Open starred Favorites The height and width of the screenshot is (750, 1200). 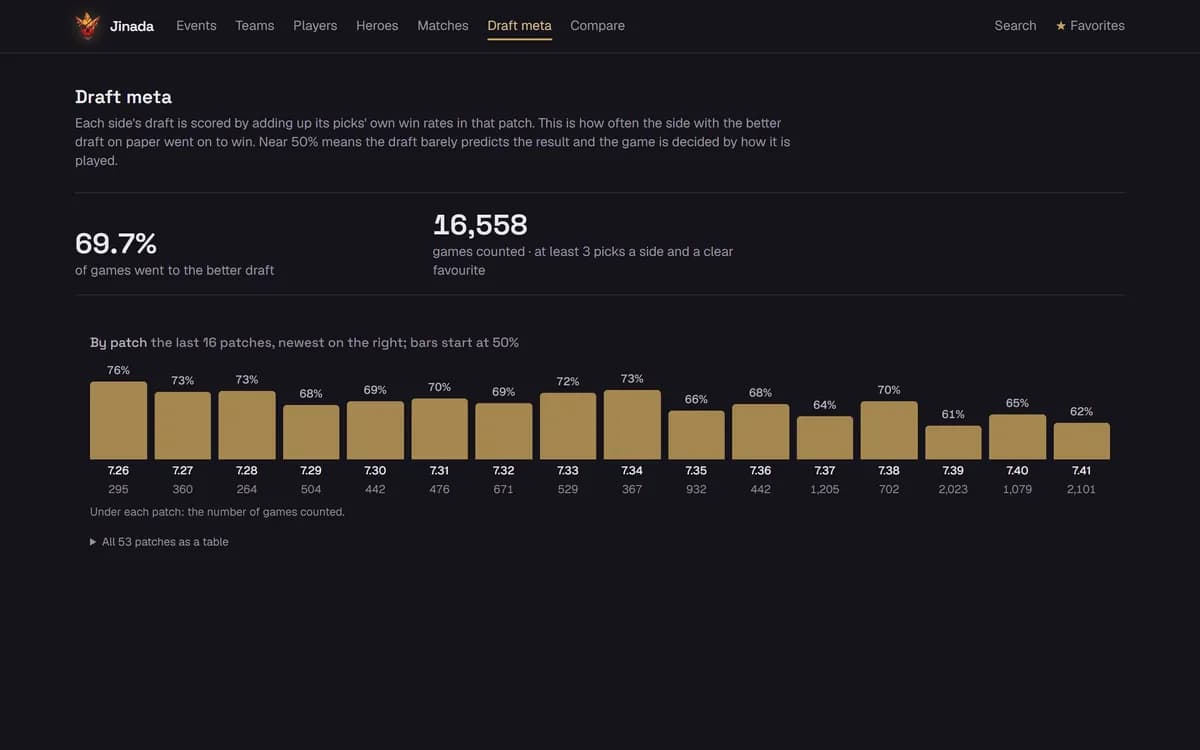[x=1090, y=26]
